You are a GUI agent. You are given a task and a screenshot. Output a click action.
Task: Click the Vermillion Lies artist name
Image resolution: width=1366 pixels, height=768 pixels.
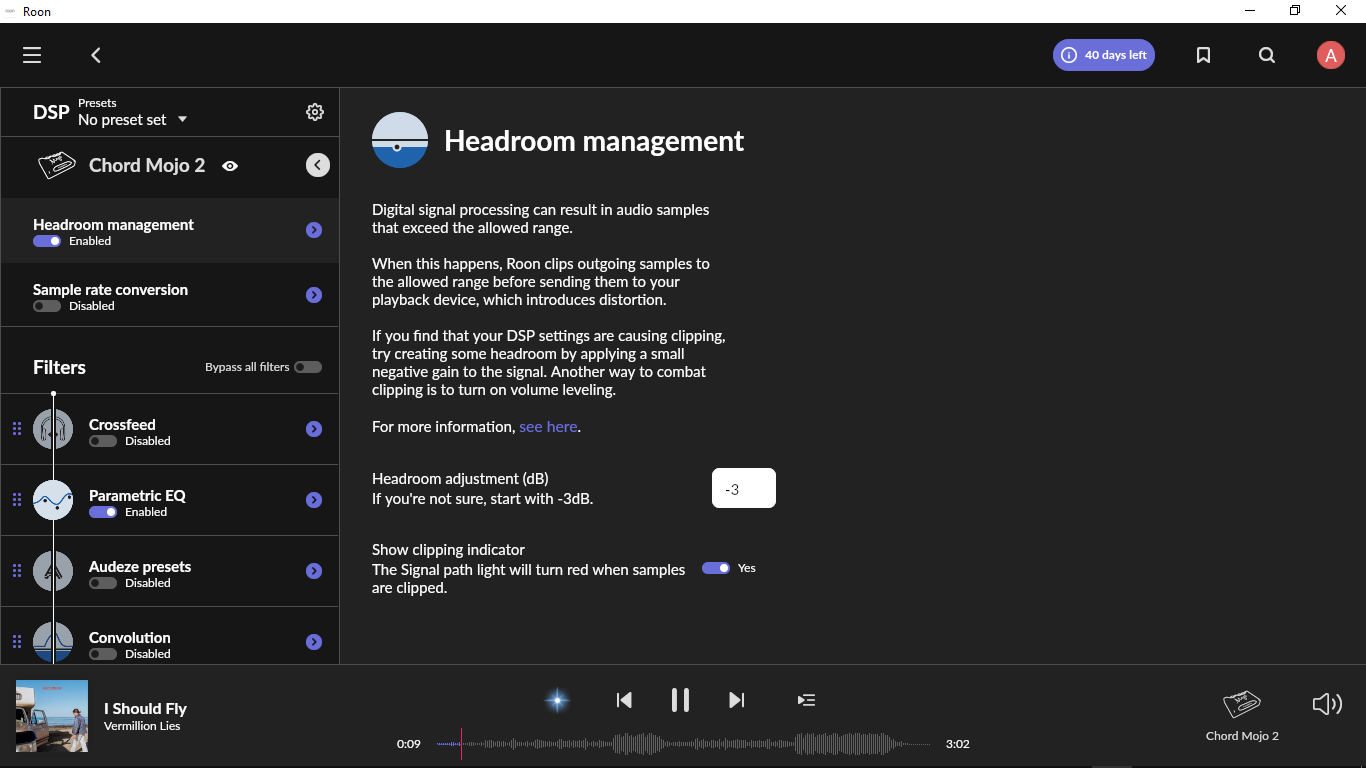pyautogui.click(x=142, y=726)
